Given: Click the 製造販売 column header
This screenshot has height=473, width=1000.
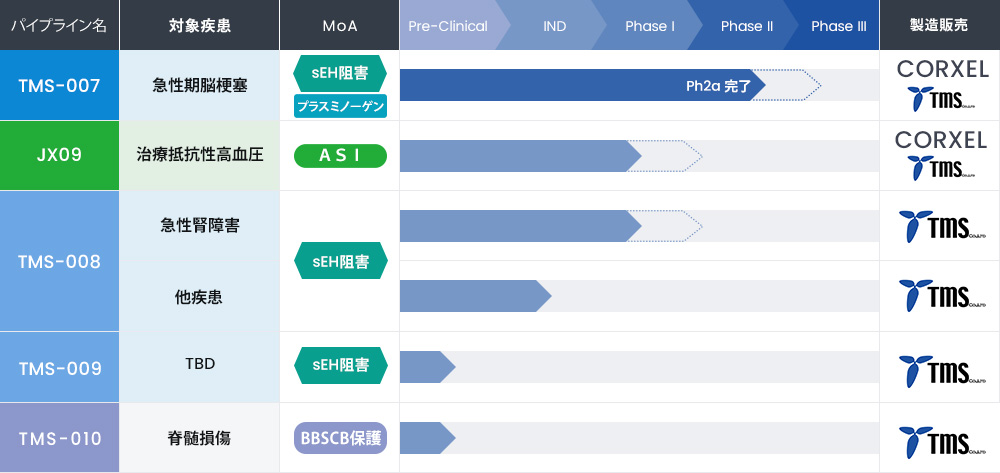Looking at the screenshot, I should (x=939, y=26).
